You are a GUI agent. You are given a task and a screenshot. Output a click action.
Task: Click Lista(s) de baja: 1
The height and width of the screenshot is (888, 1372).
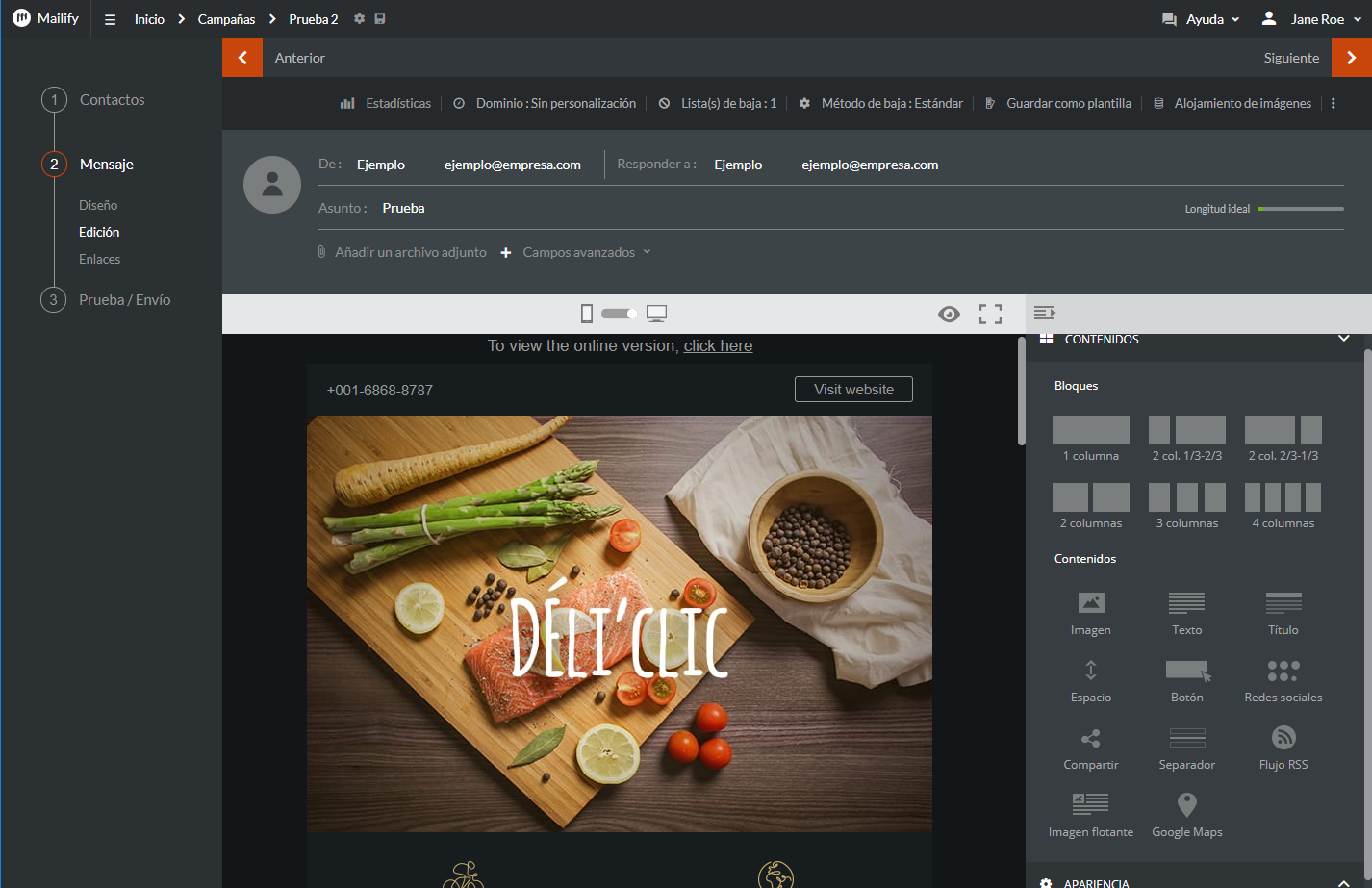[718, 103]
